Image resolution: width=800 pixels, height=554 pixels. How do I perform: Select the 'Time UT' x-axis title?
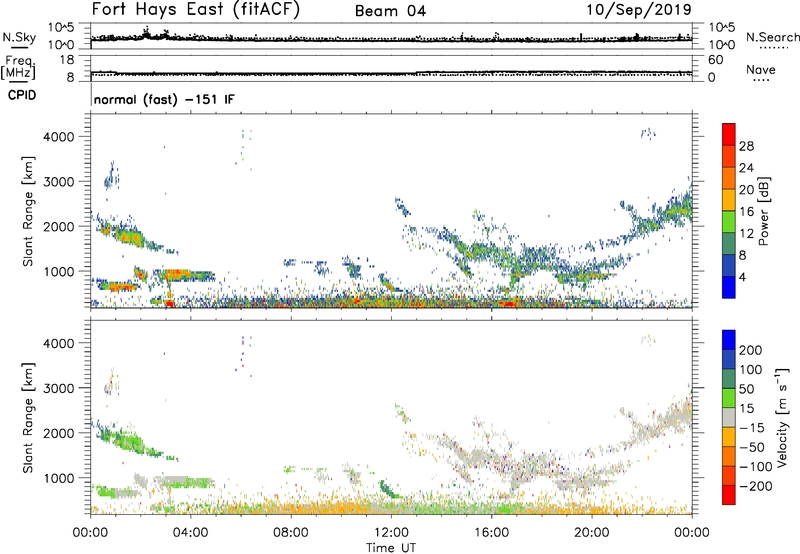tap(391, 547)
